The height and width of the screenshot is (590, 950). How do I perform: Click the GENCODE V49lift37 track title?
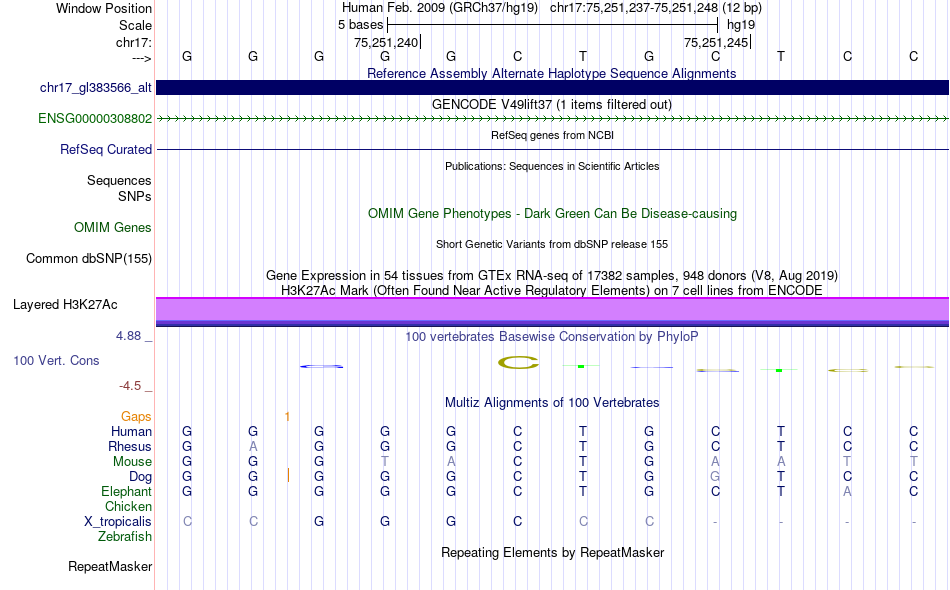pyautogui.click(x=552, y=104)
